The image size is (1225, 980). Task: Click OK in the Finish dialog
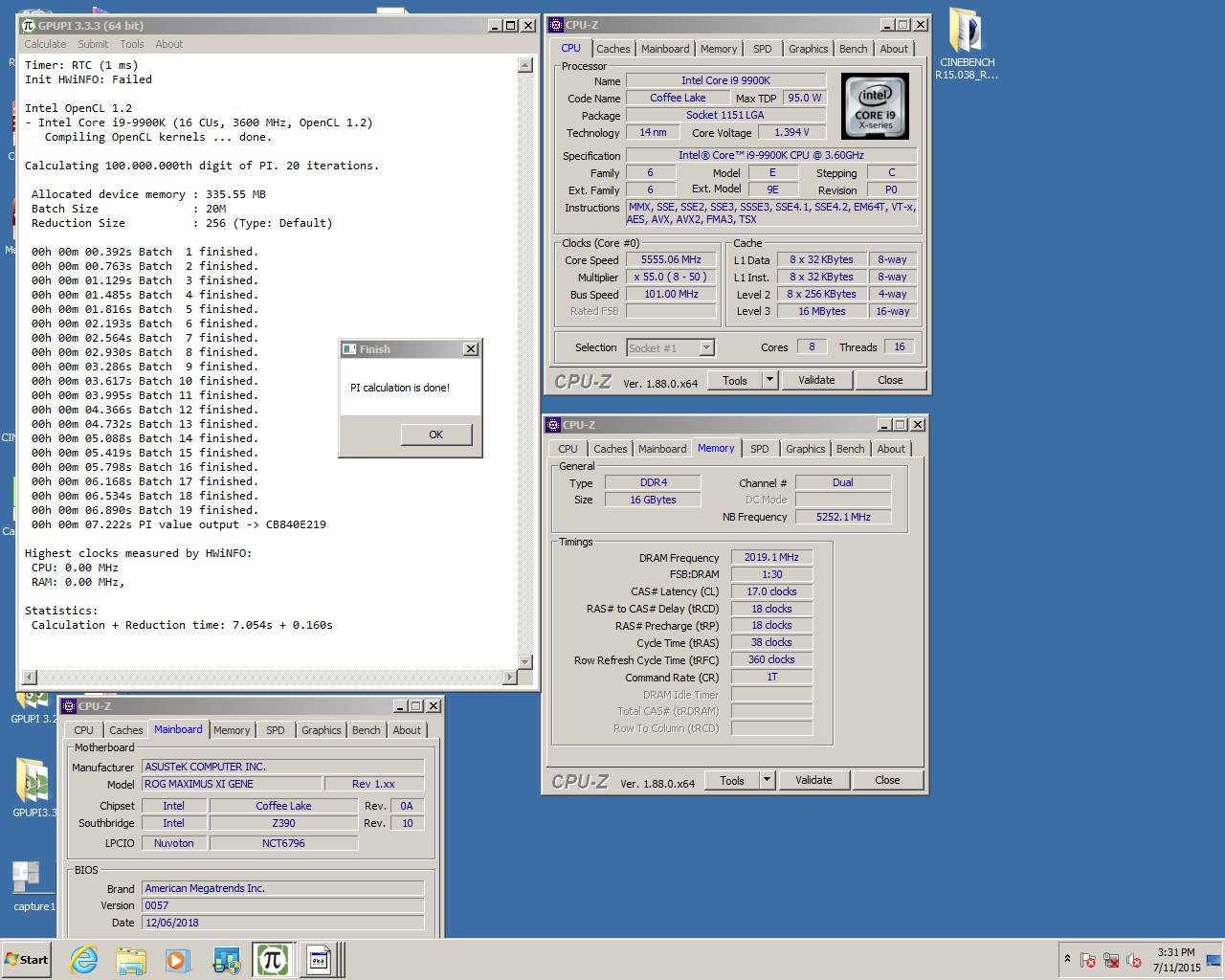tap(436, 434)
